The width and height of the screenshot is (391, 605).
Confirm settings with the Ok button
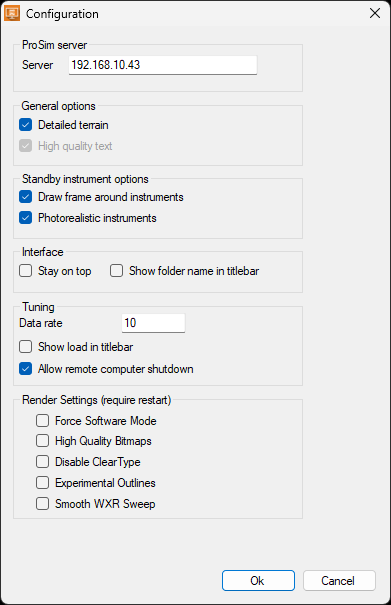coord(258,580)
